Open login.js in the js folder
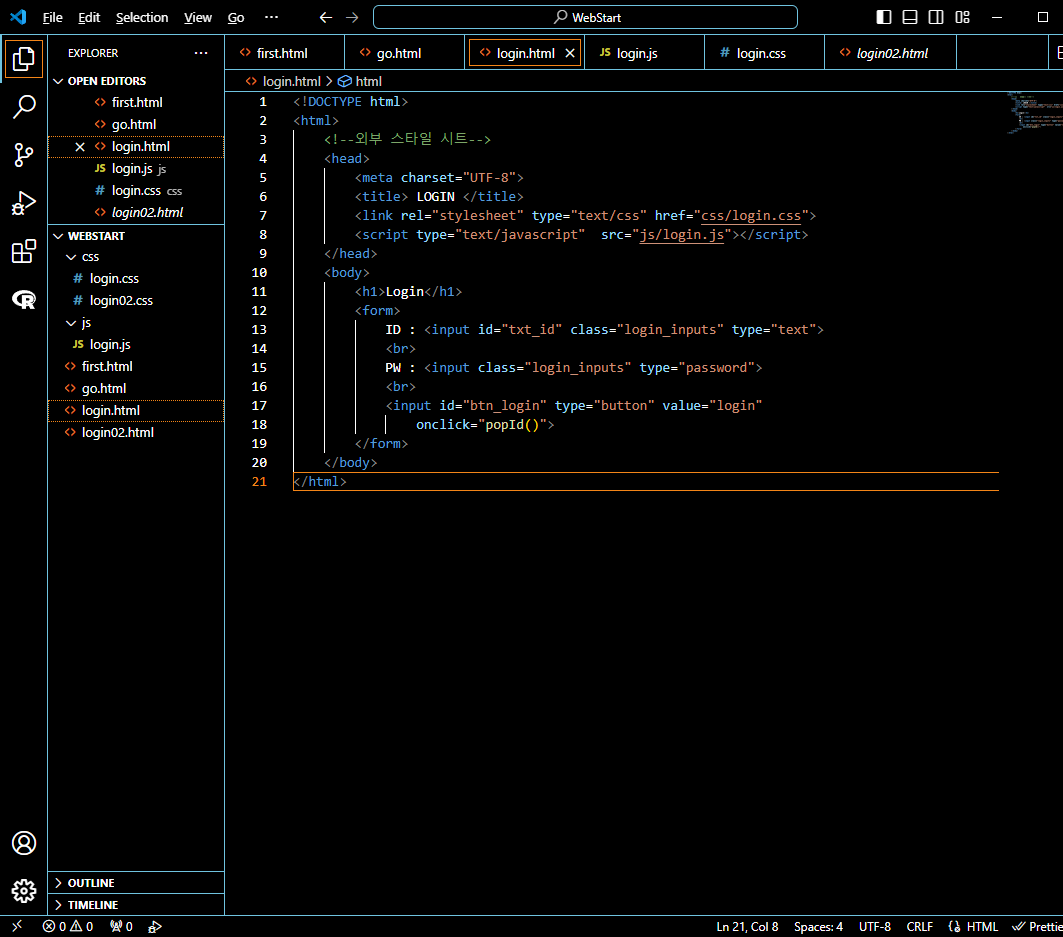Viewport: 1063px width, 937px height. point(136,344)
